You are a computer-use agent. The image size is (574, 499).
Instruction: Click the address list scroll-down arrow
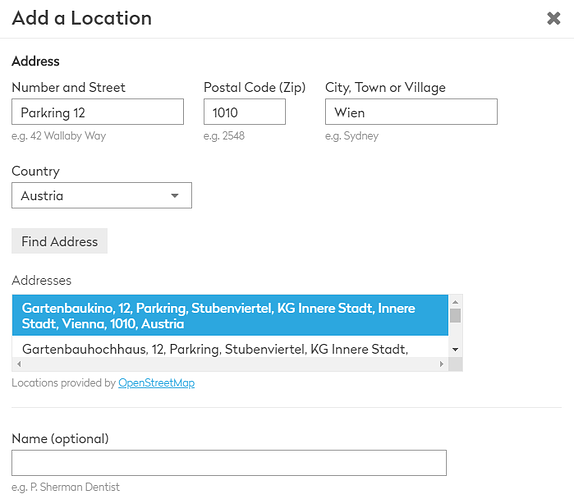click(x=455, y=349)
